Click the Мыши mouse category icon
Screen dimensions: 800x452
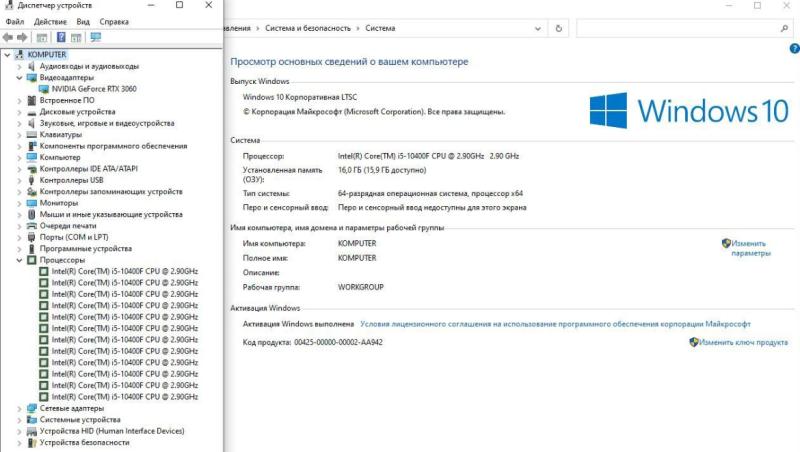(32, 214)
